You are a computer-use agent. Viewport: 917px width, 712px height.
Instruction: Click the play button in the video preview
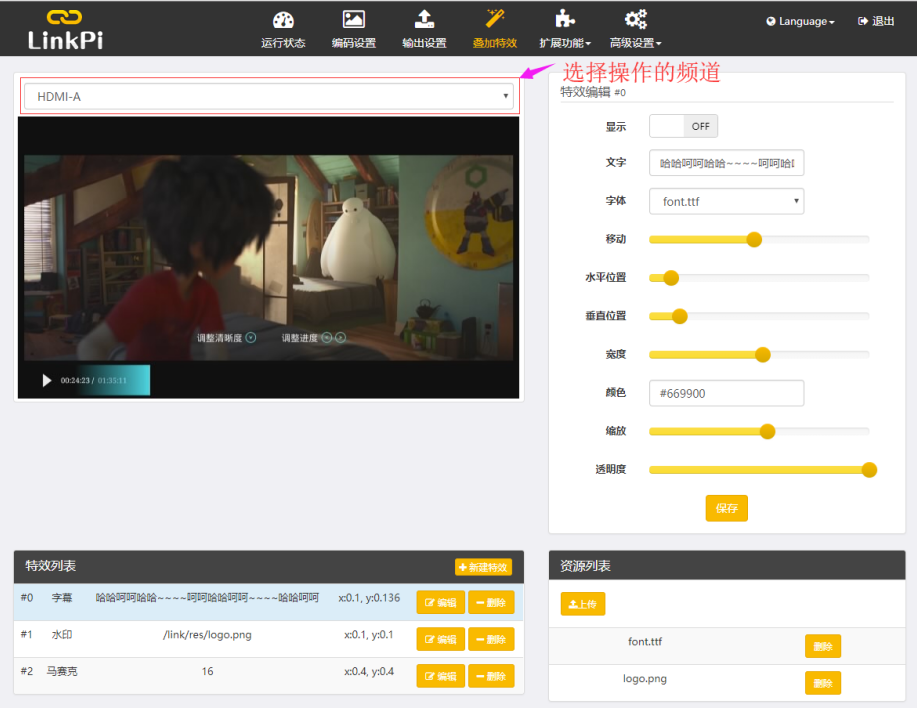coord(46,381)
